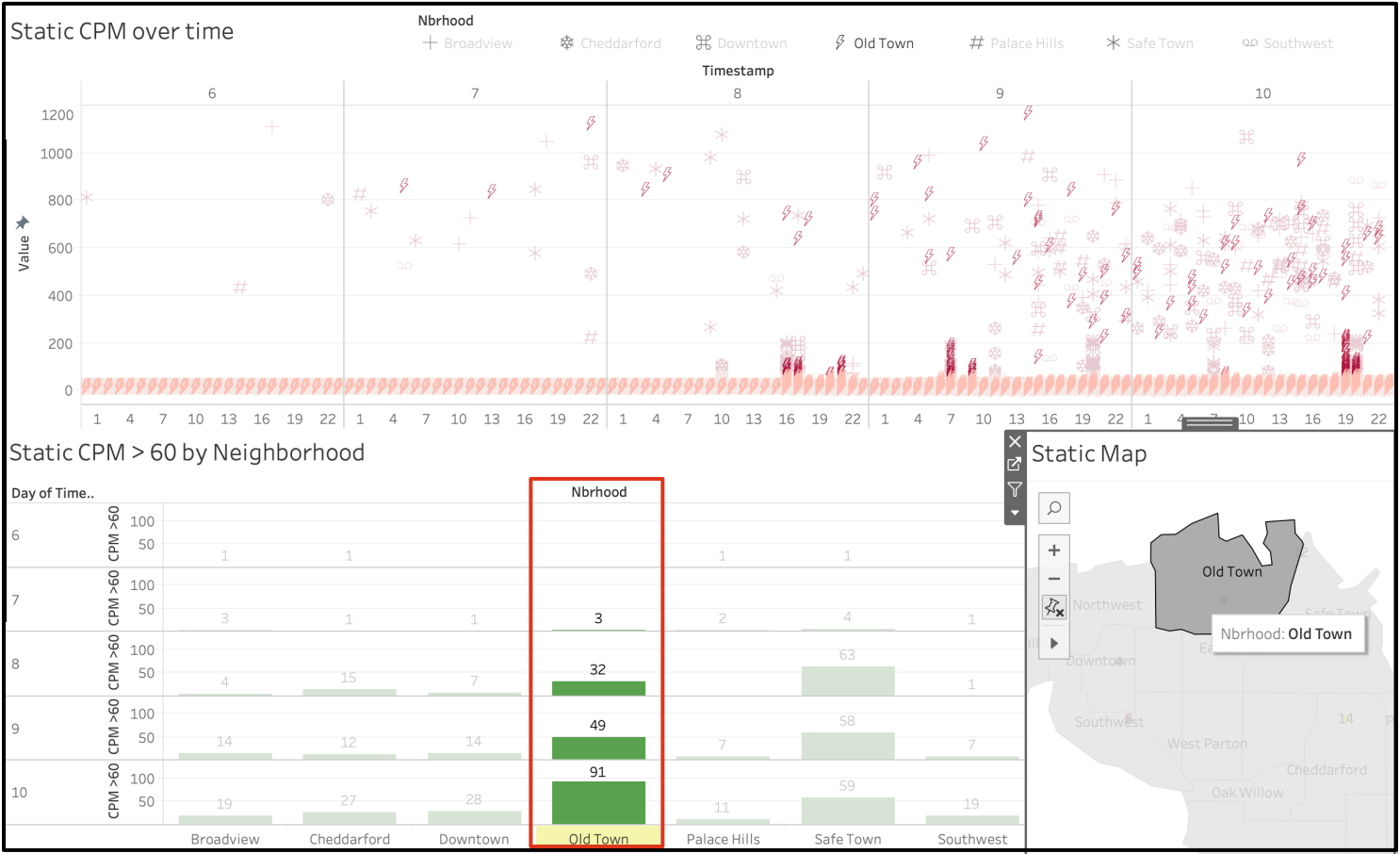Screen dimensions: 1400x854
Task: Open the map search magnifier
Action: coord(1054,508)
